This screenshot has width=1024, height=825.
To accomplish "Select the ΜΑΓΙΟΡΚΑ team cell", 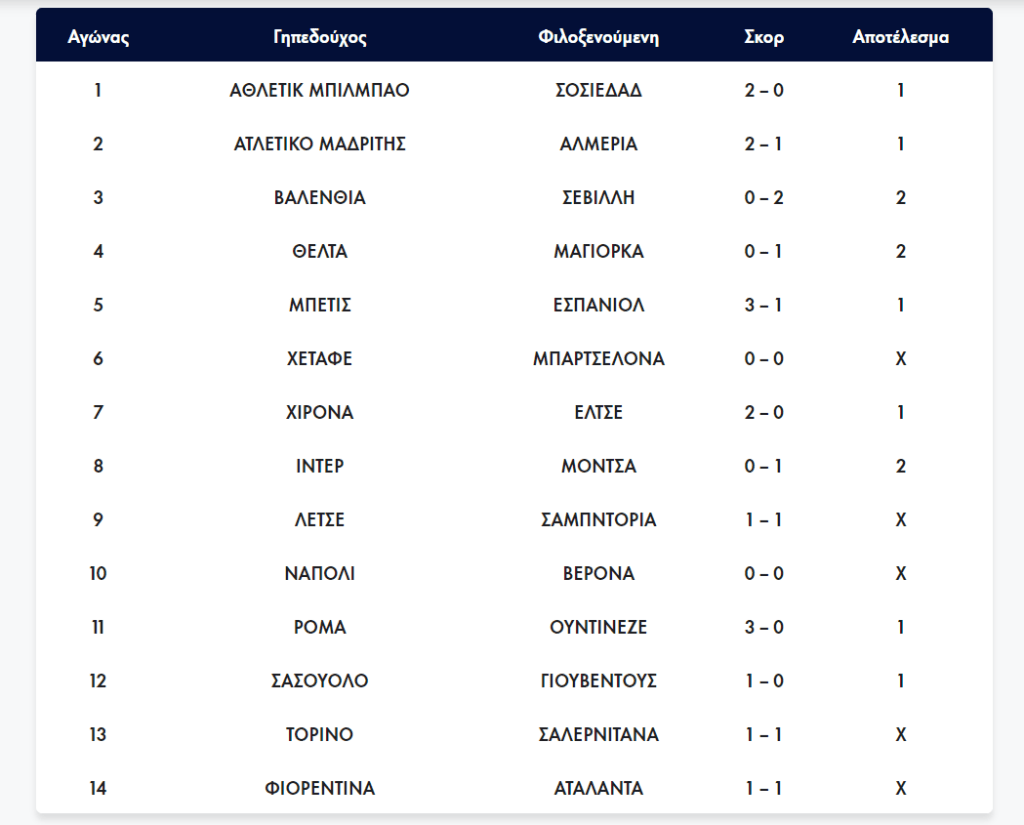I will (x=598, y=252).
